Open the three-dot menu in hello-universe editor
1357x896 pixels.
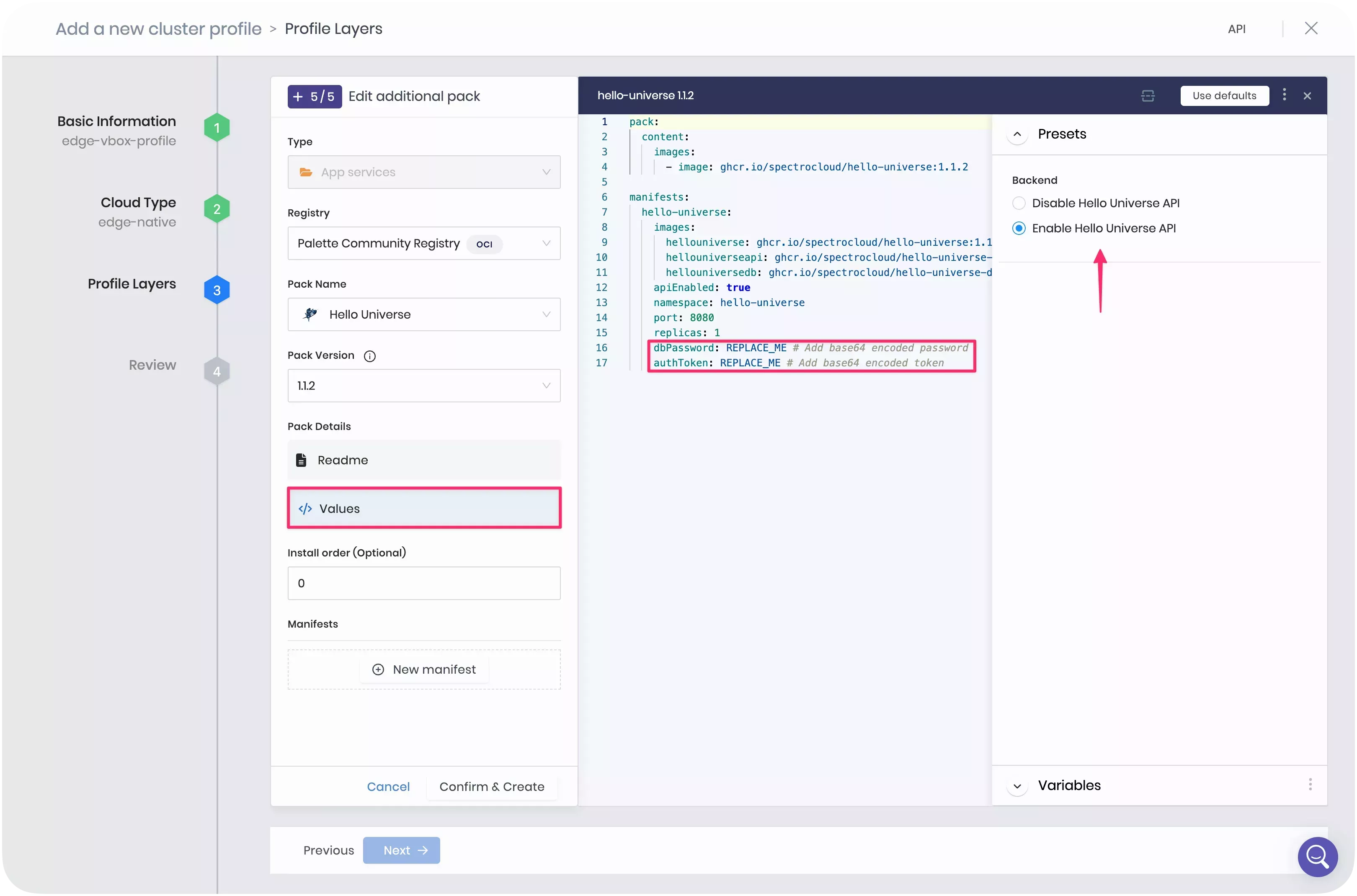point(1284,95)
